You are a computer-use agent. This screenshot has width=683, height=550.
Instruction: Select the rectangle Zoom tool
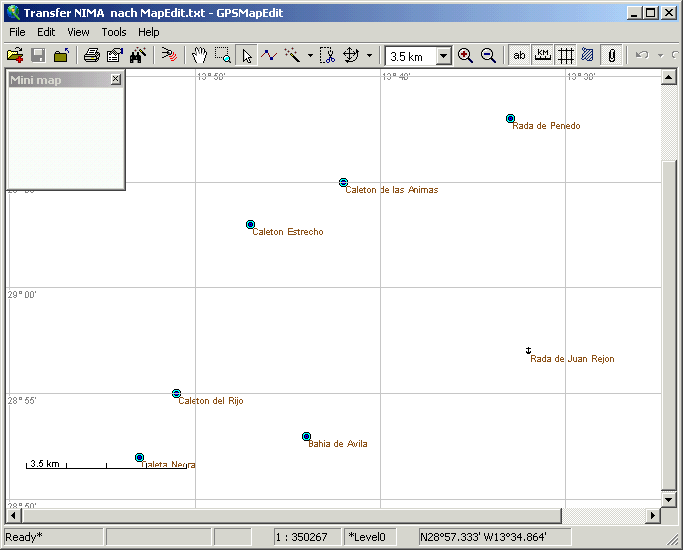point(222,56)
